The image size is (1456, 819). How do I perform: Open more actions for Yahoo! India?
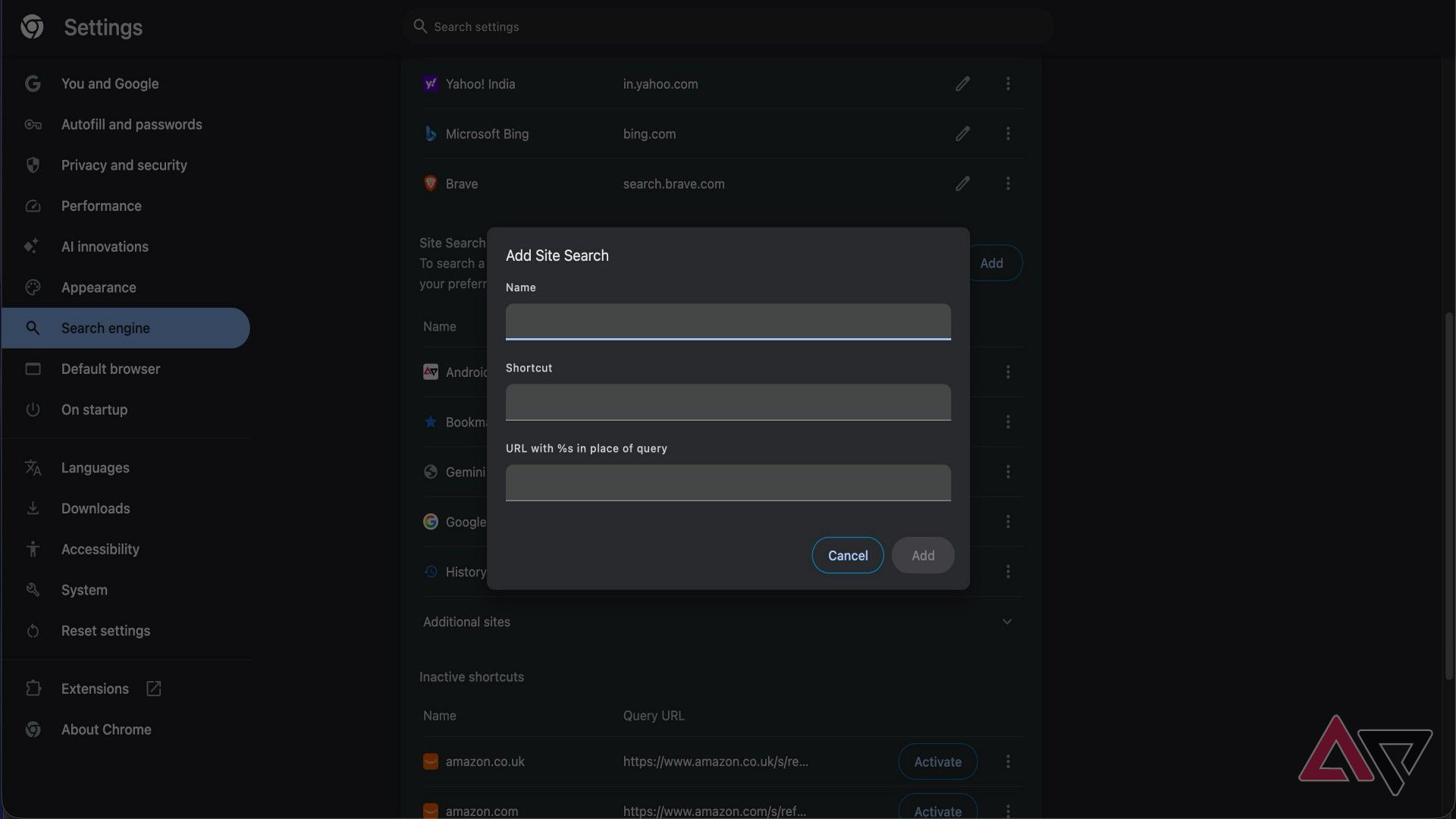point(1008,84)
